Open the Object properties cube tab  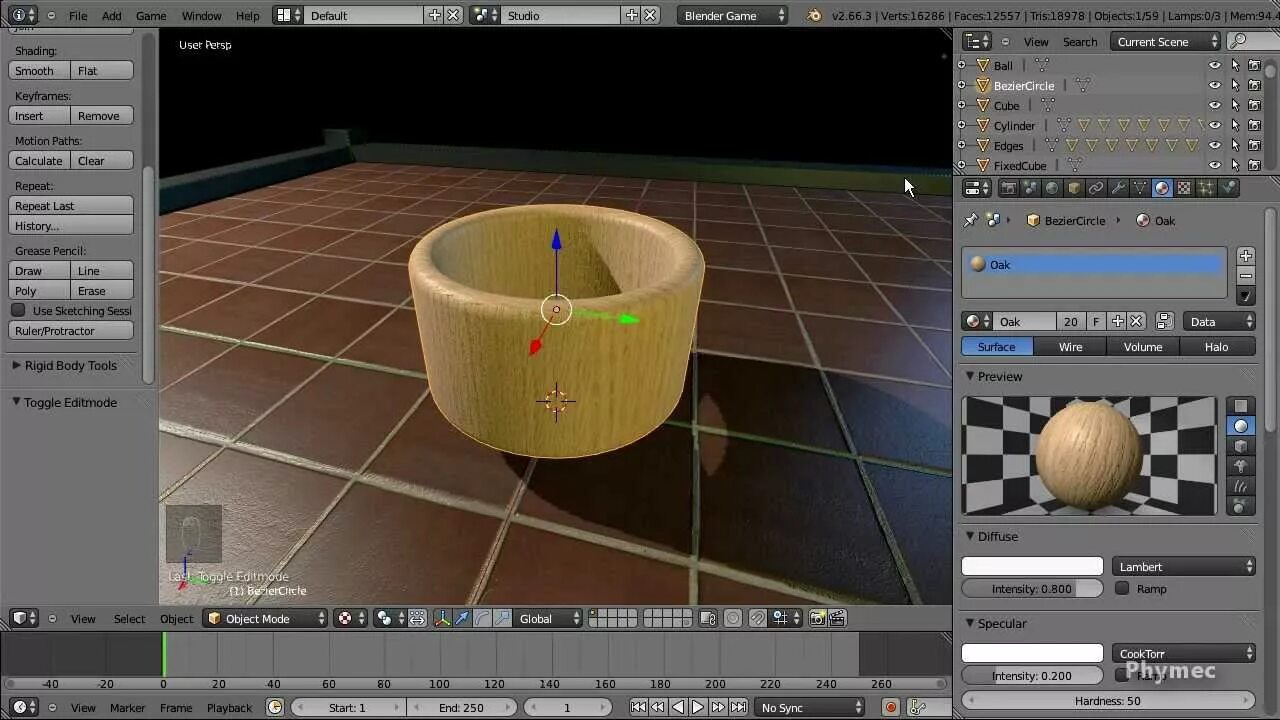point(1074,188)
